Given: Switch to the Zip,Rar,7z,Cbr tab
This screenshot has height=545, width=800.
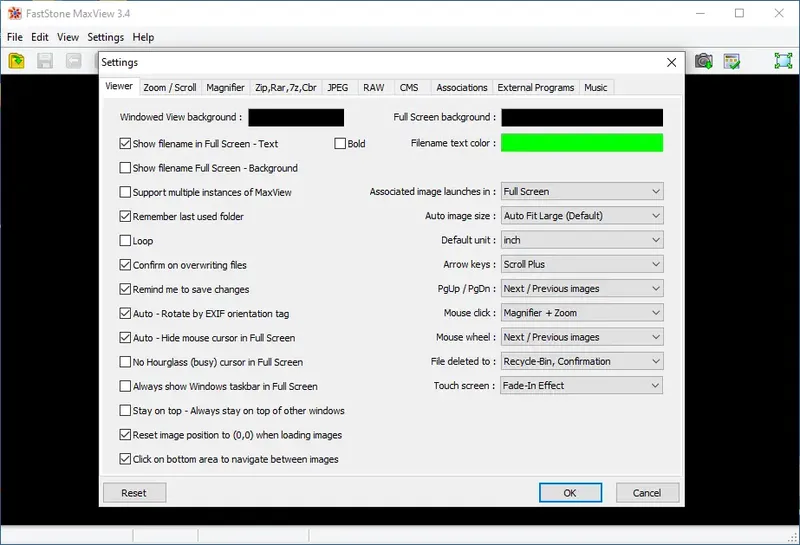Looking at the screenshot, I should pos(286,87).
